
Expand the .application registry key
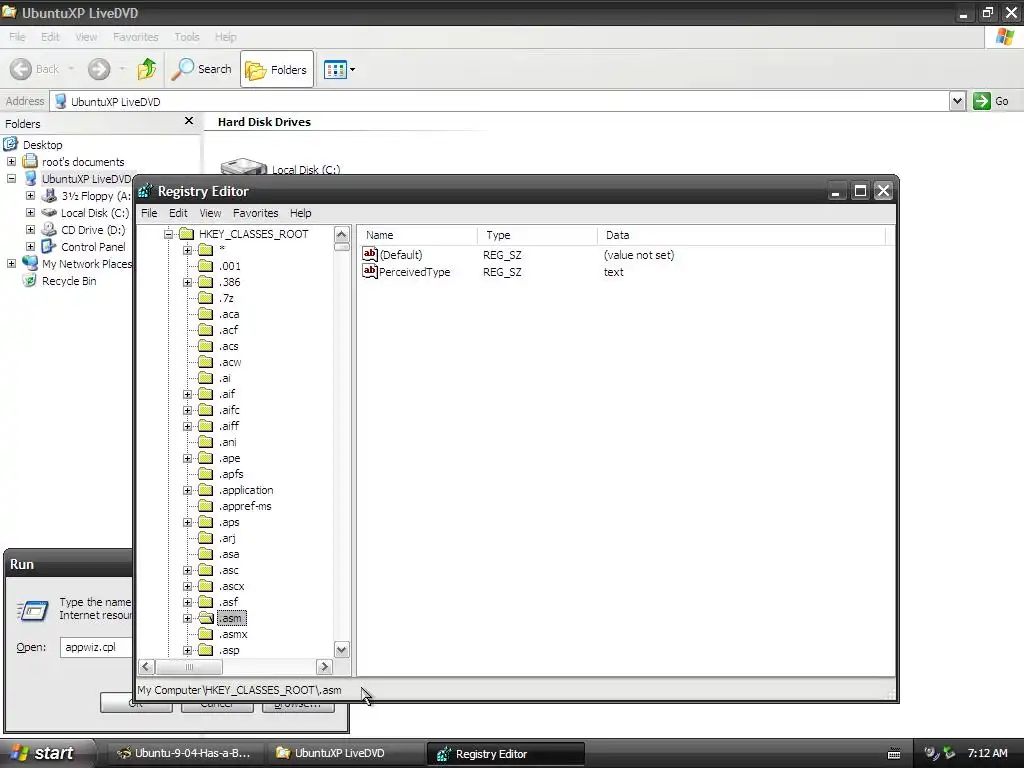(x=187, y=490)
